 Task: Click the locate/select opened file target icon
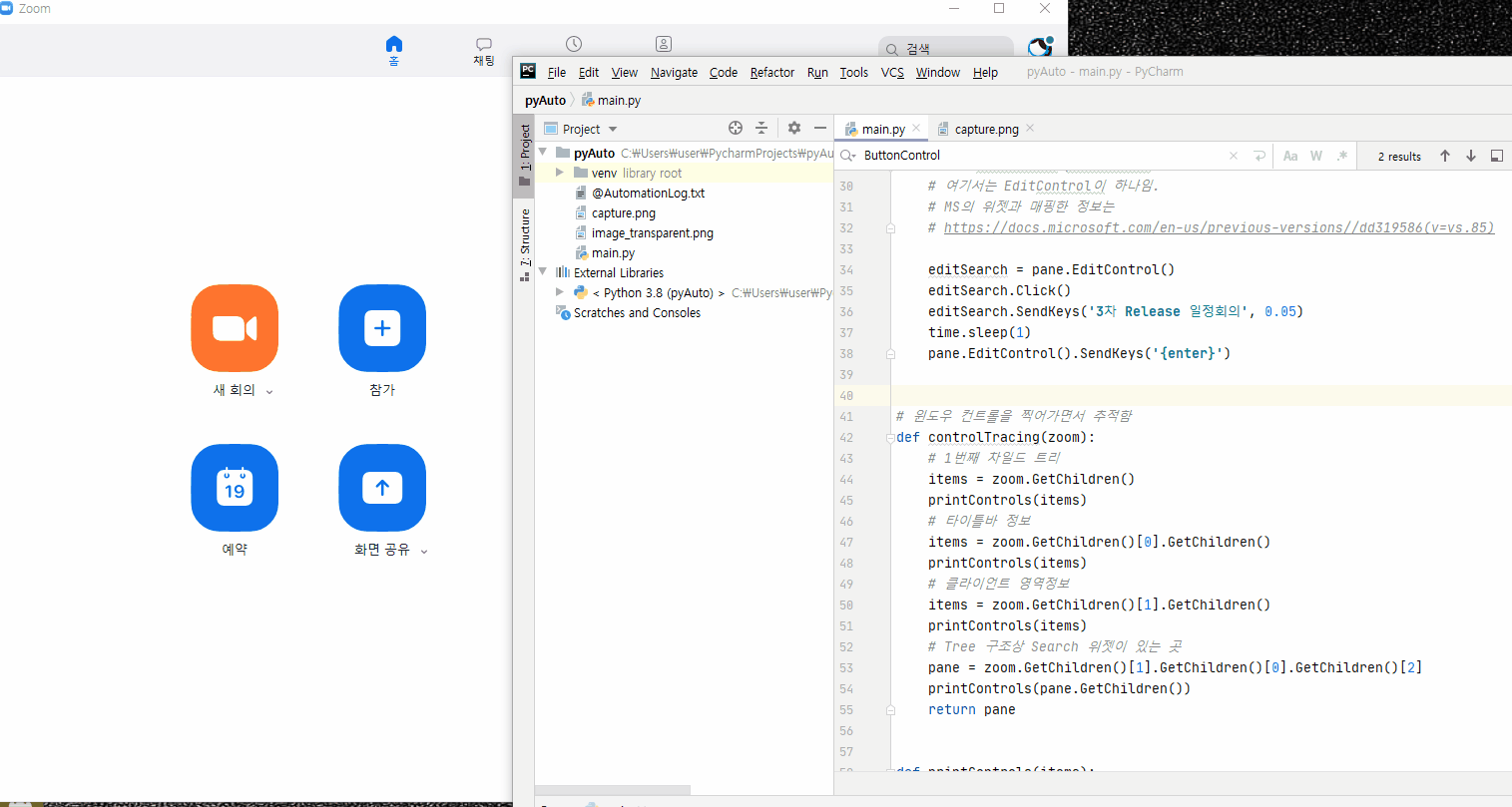point(736,128)
